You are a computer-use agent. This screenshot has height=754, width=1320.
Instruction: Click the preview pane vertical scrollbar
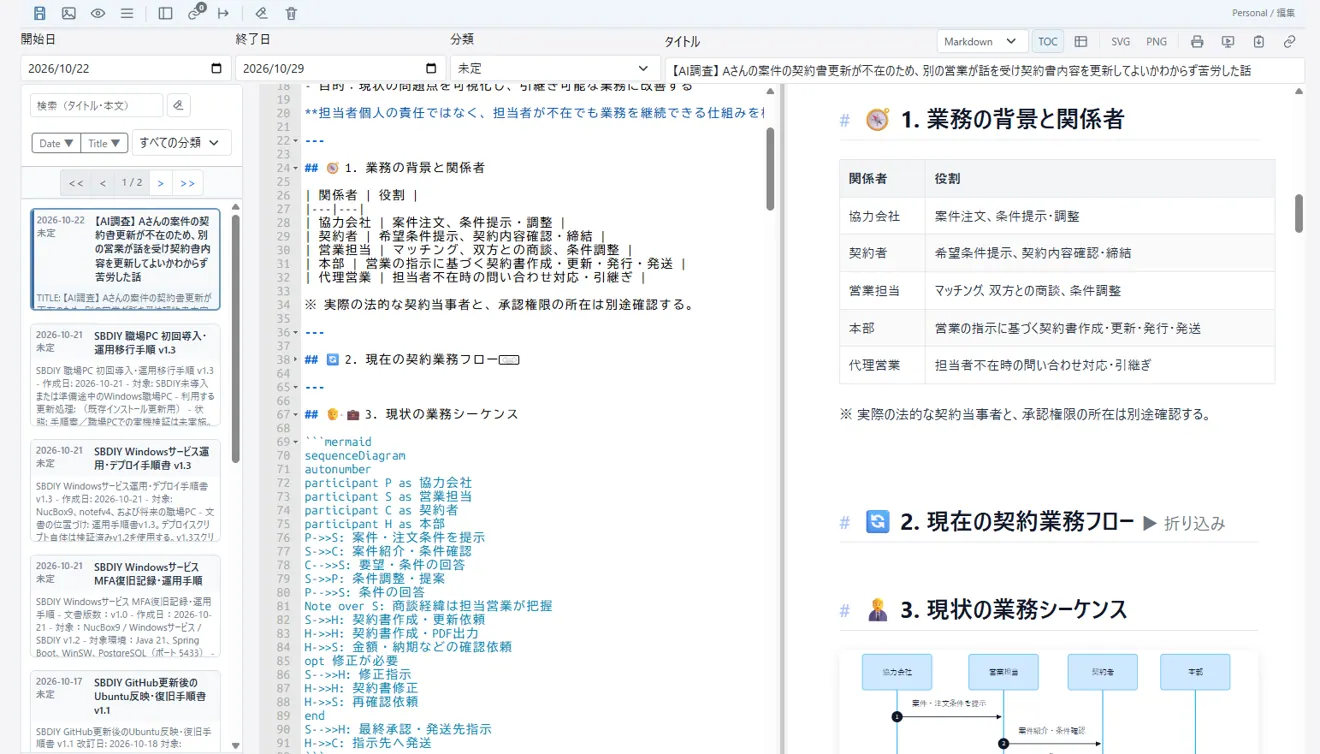coord(1299,213)
